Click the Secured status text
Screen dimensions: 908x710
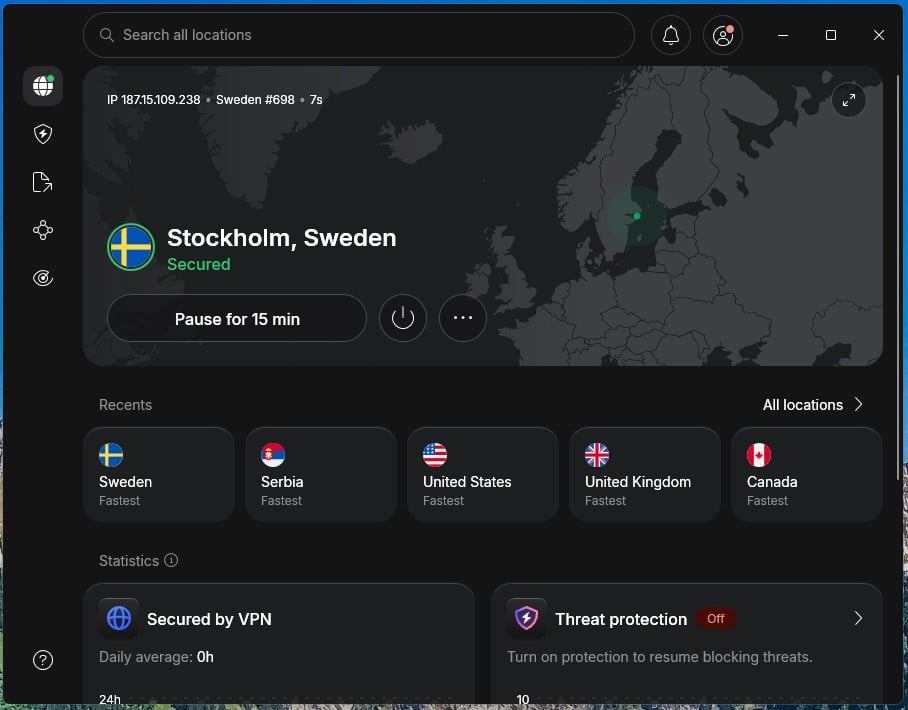[199, 264]
